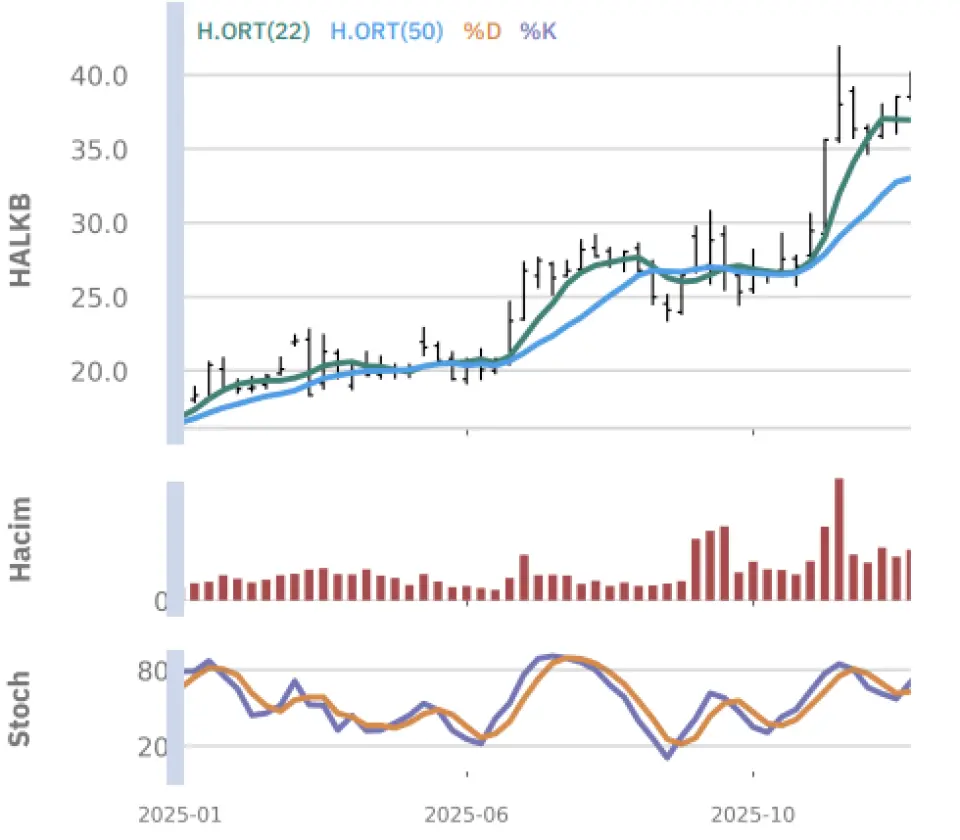Click the Stoch panel title
The width and height of the screenshot is (960, 840).
coord(20,709)
